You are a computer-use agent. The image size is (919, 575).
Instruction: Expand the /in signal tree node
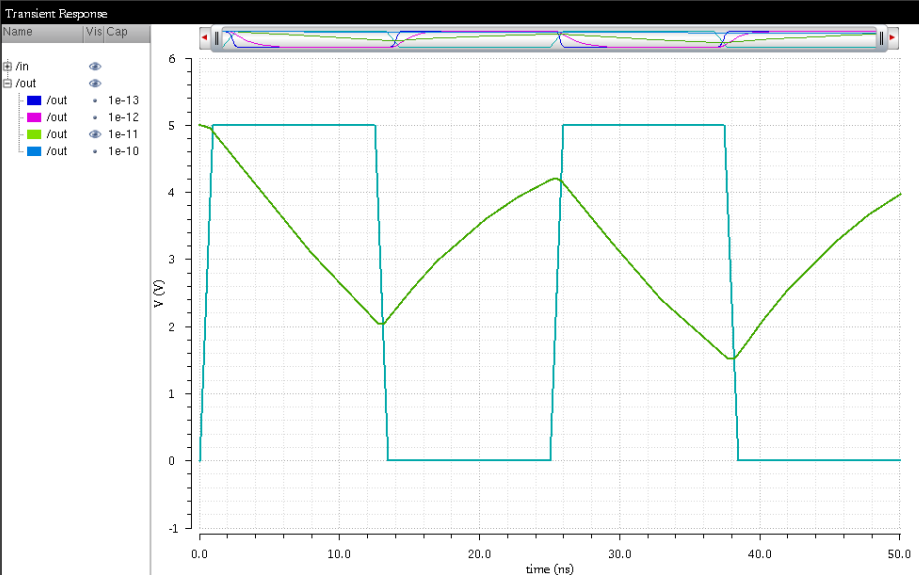click(x=8, y=66)
